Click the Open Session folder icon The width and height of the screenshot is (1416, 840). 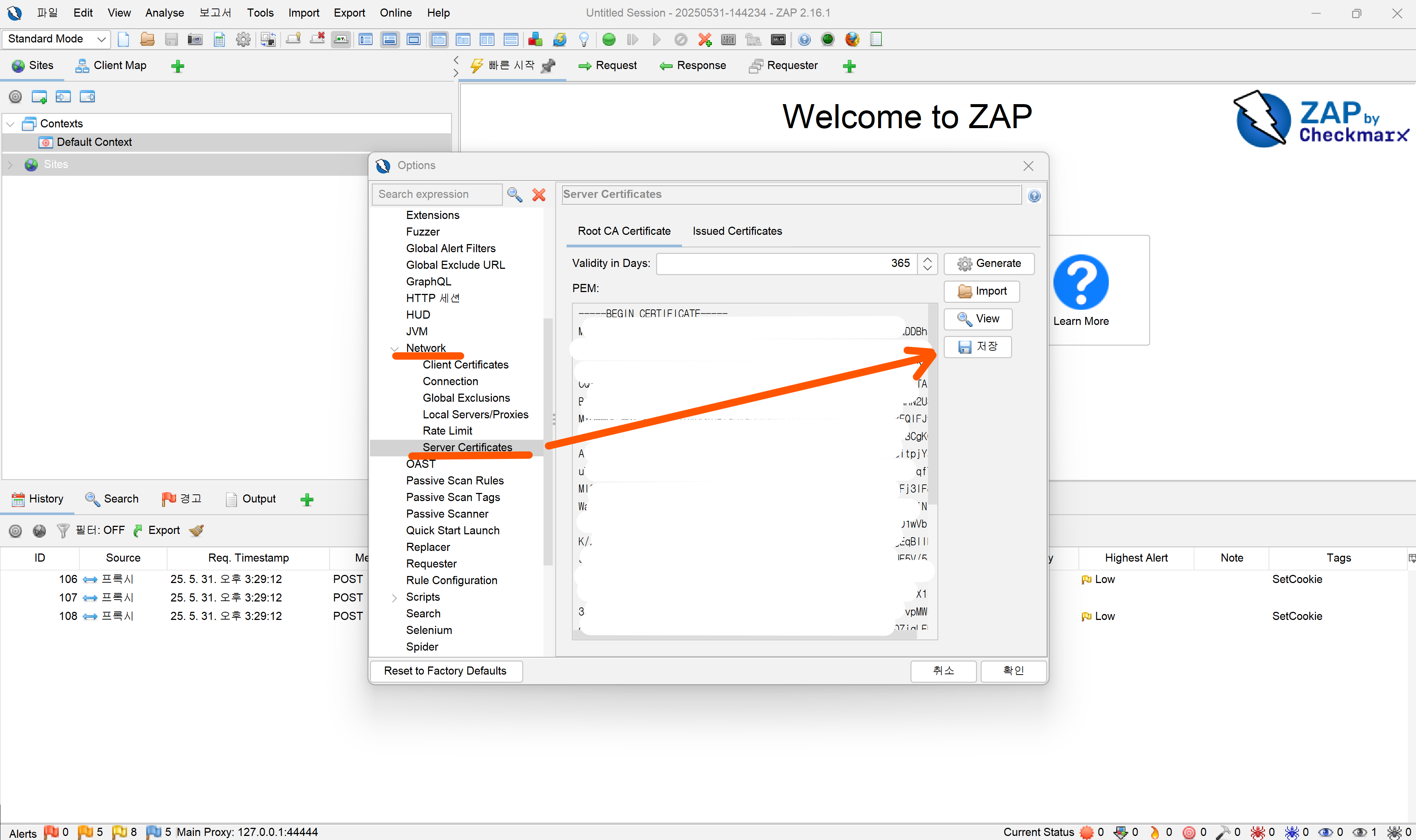coord(147,39)
